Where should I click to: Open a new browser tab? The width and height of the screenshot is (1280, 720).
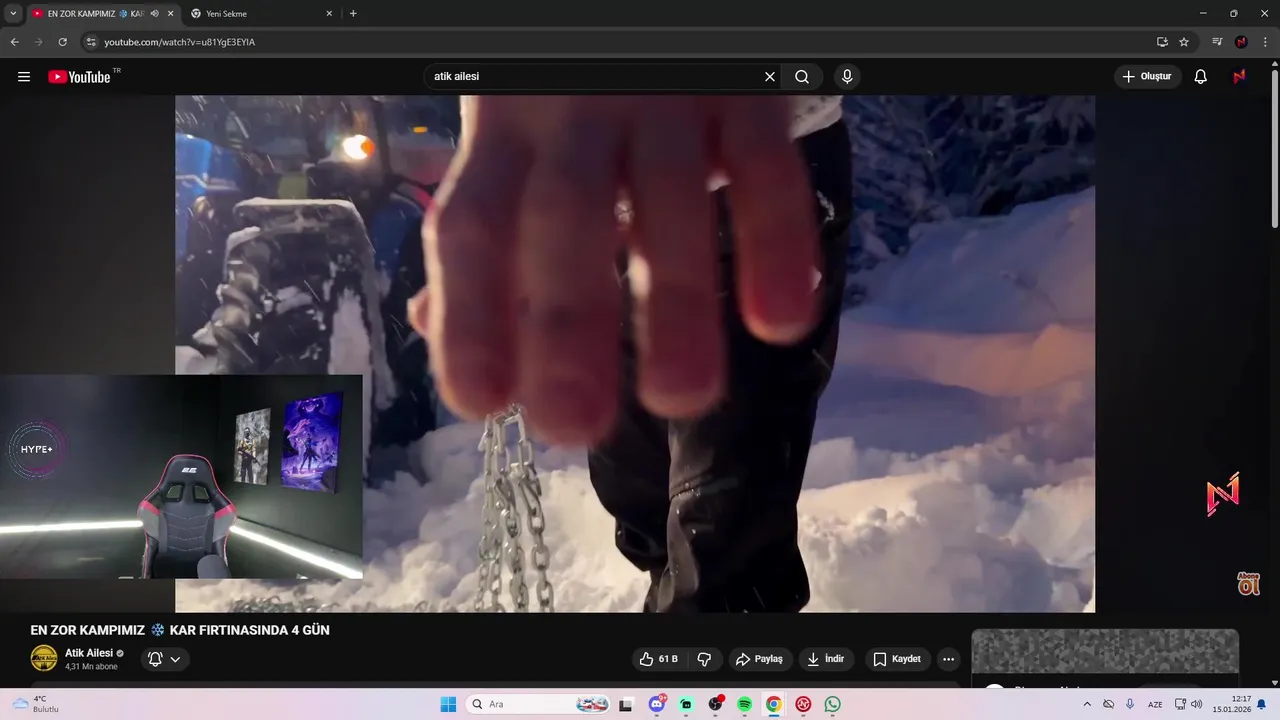pos(353,14)
